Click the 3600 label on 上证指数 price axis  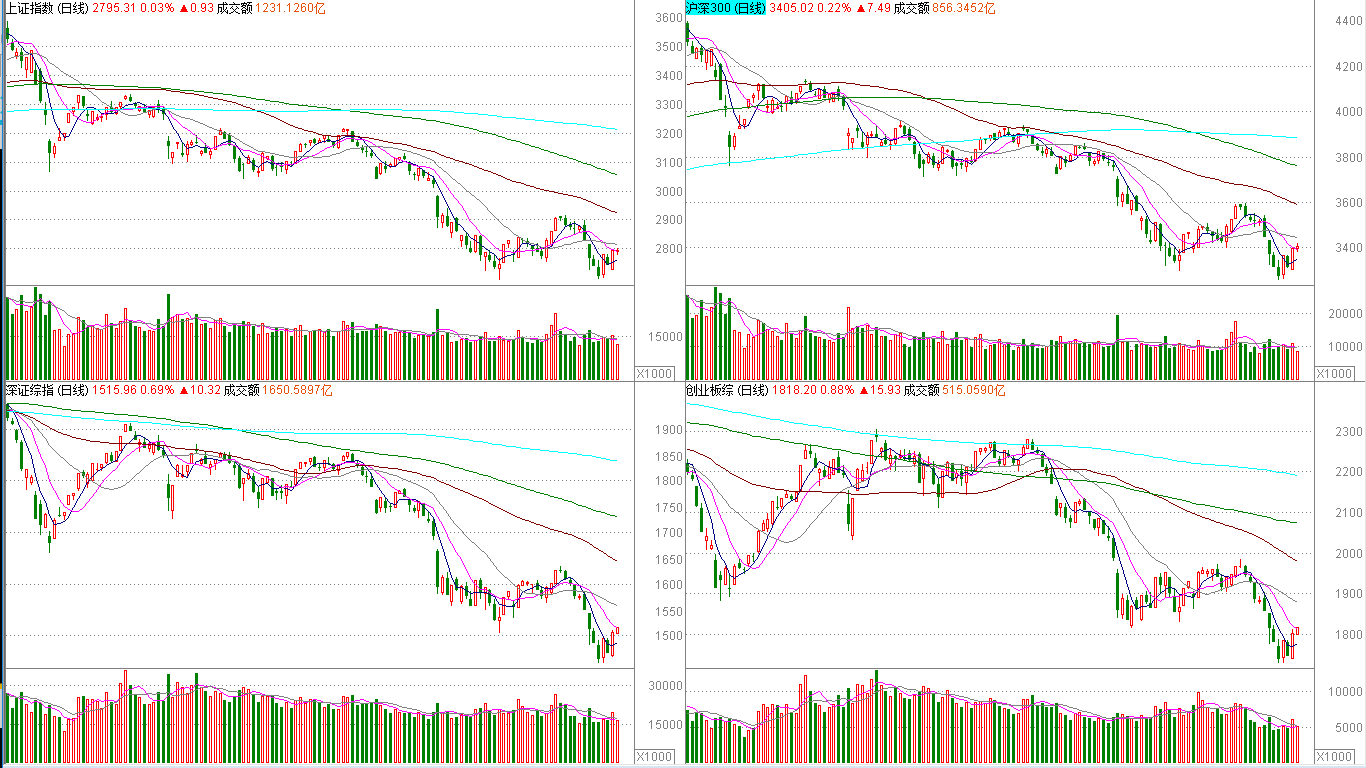click(x=669, y=17)
